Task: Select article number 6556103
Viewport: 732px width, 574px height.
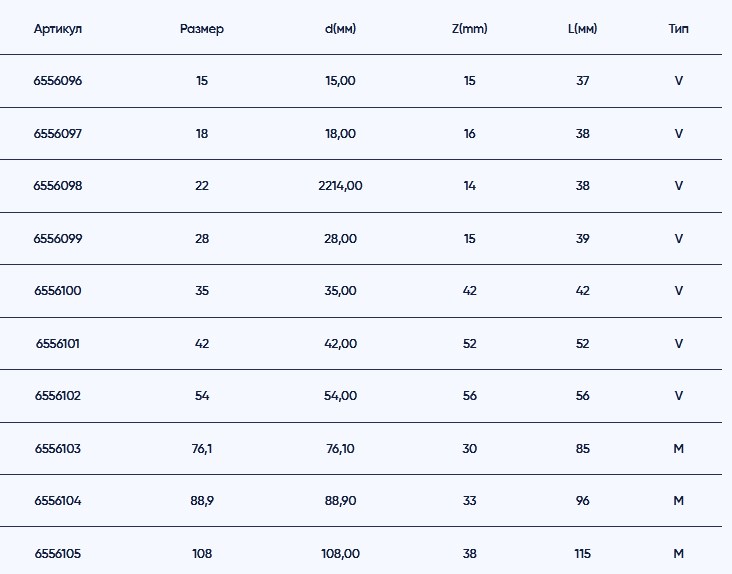Action: pos(58,449)
